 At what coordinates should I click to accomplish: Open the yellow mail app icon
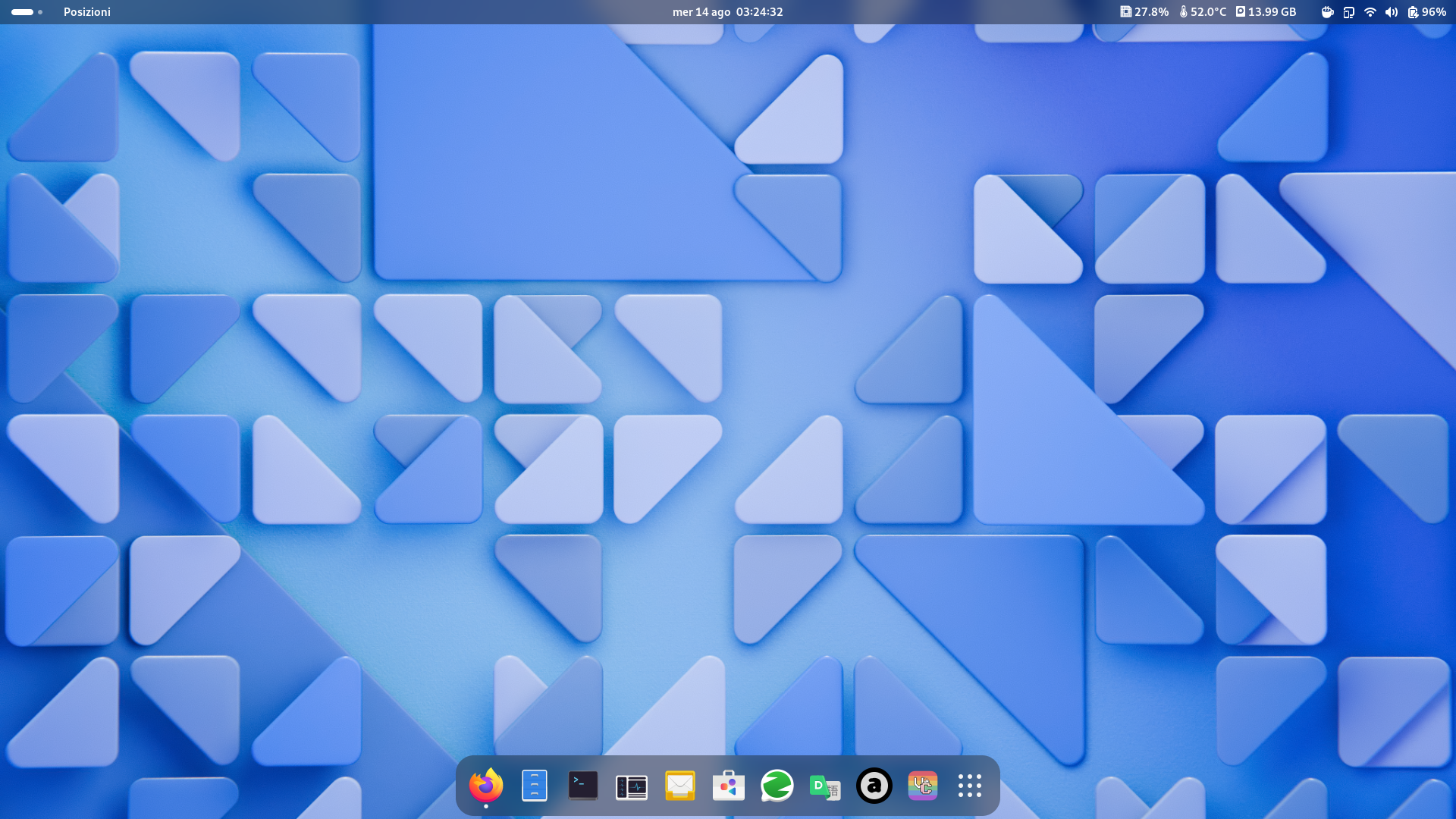(x=680, y=786)
